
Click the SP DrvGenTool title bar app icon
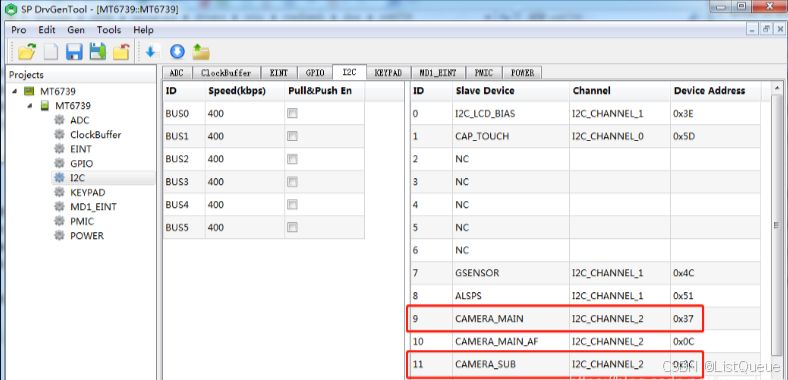coord(10,9)
